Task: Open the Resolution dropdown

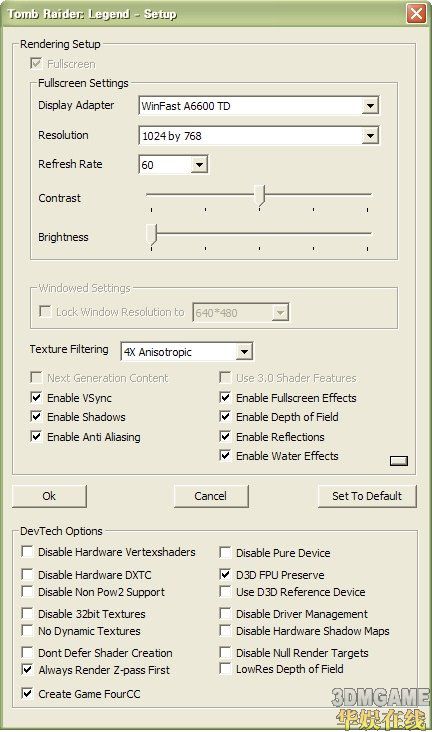Action: (x=370, y=136)
